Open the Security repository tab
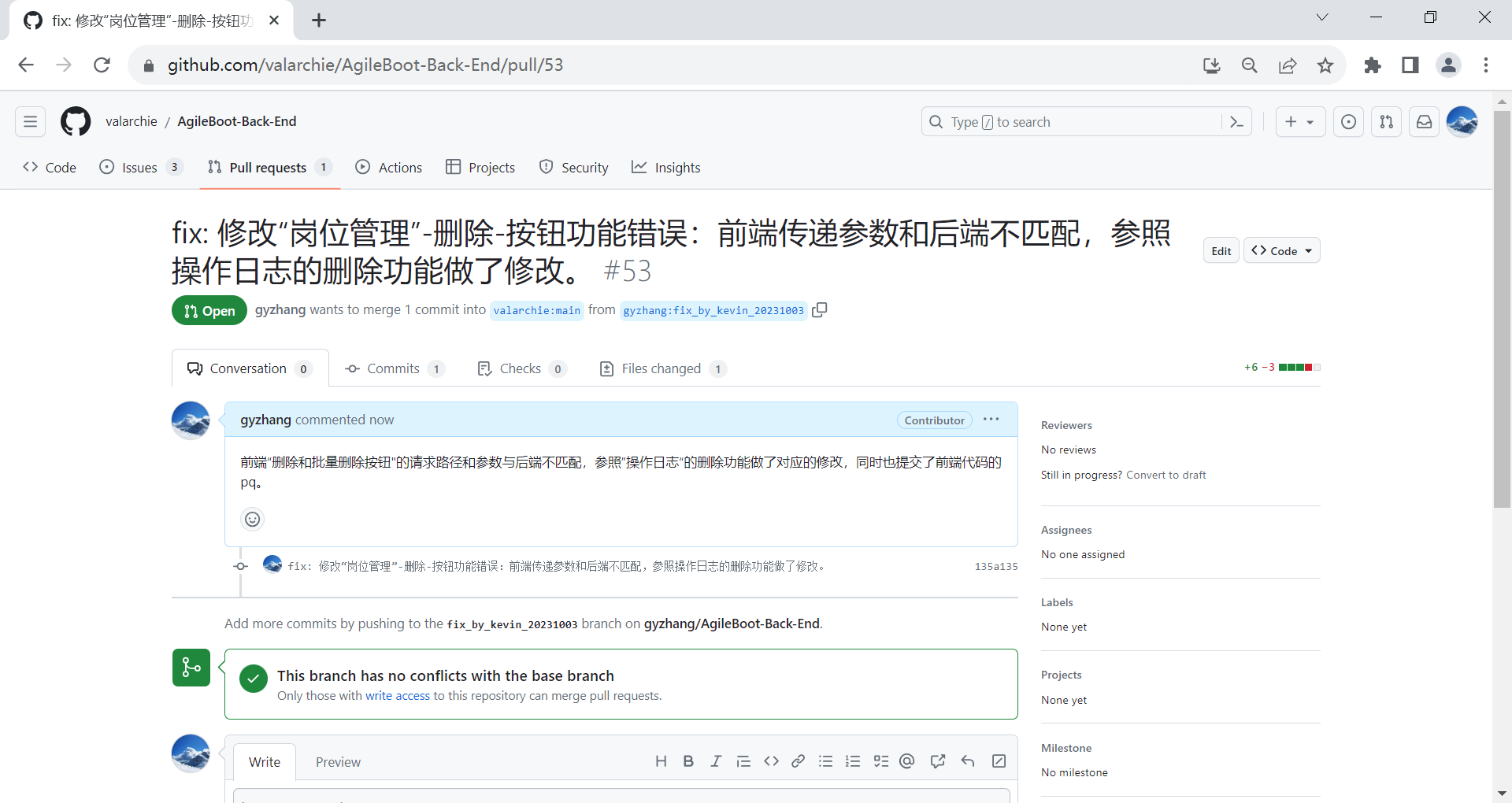This screenshot has width=1512, height=803. [x=574, y=168]
